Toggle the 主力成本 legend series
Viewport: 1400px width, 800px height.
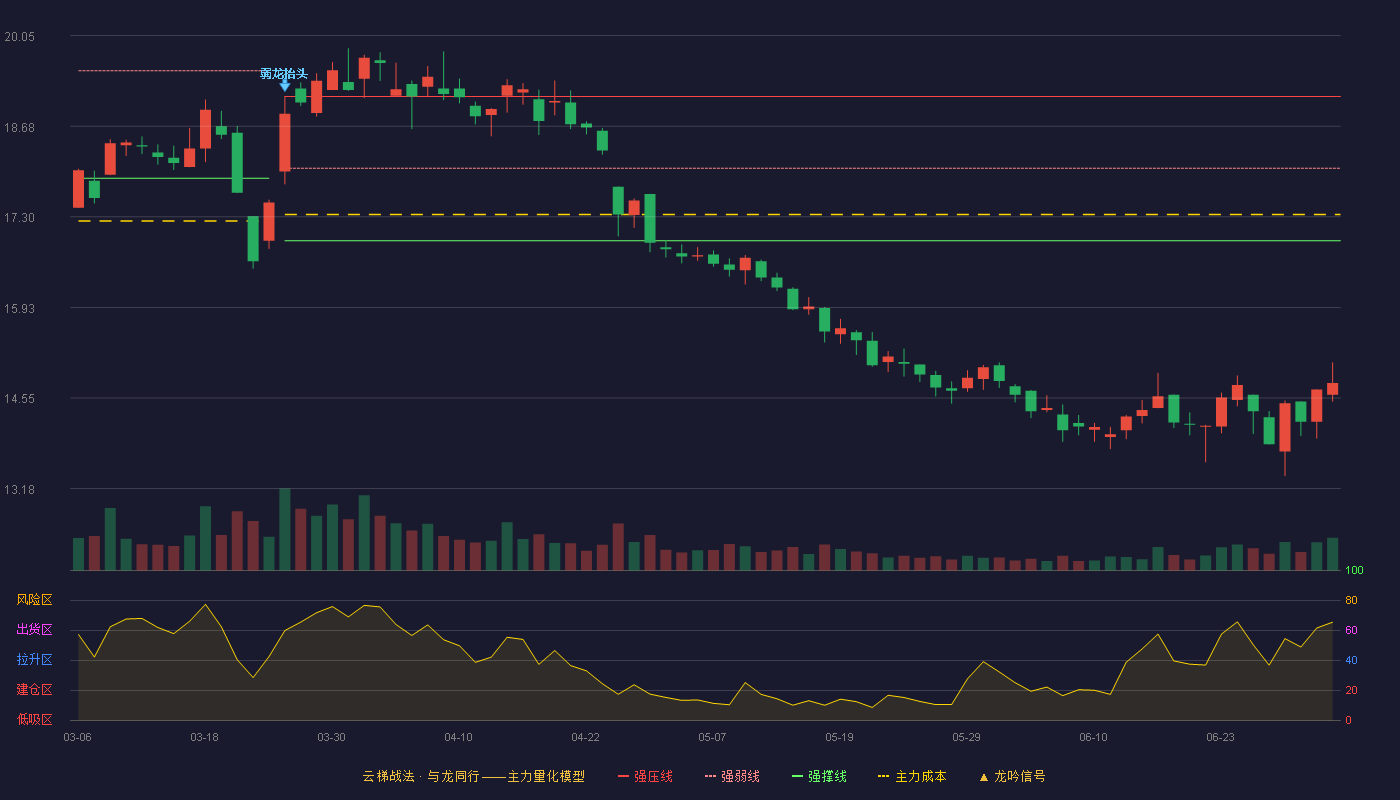(x=912, y=776)
